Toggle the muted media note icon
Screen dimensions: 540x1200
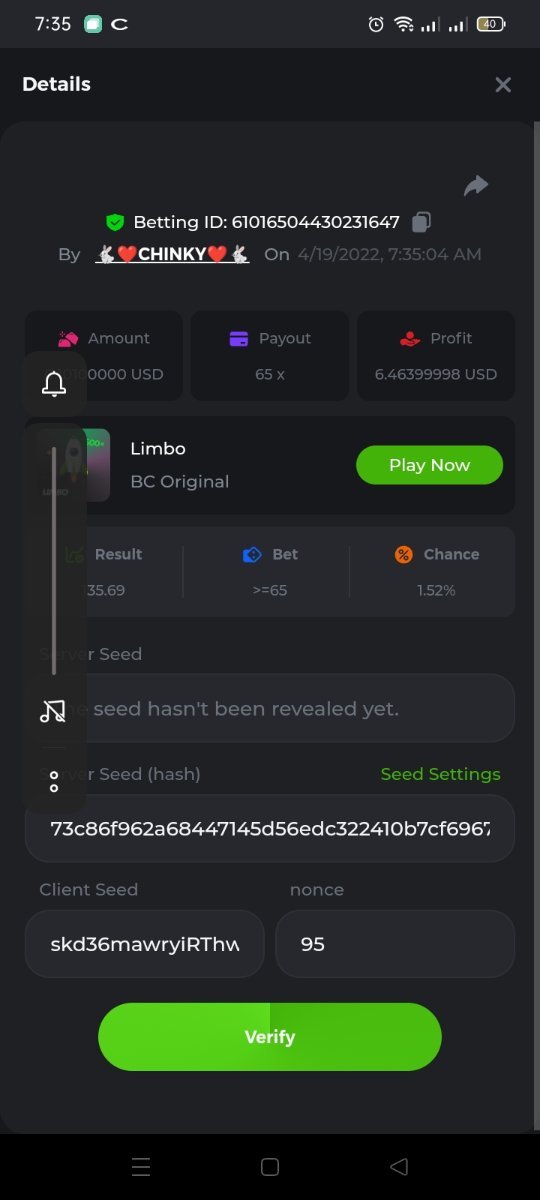coord(53,711)
